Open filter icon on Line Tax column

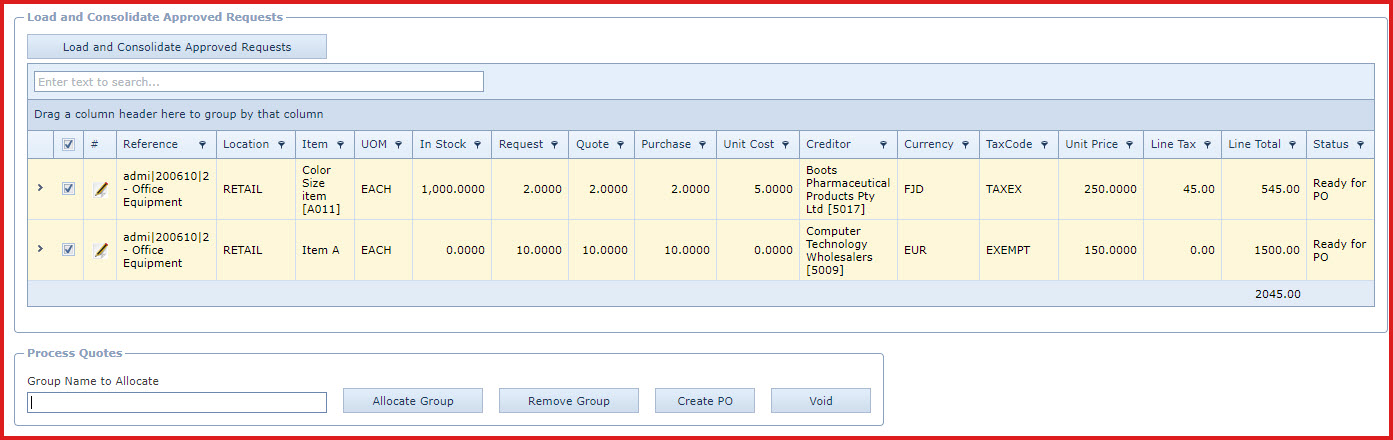point(1208,145)
